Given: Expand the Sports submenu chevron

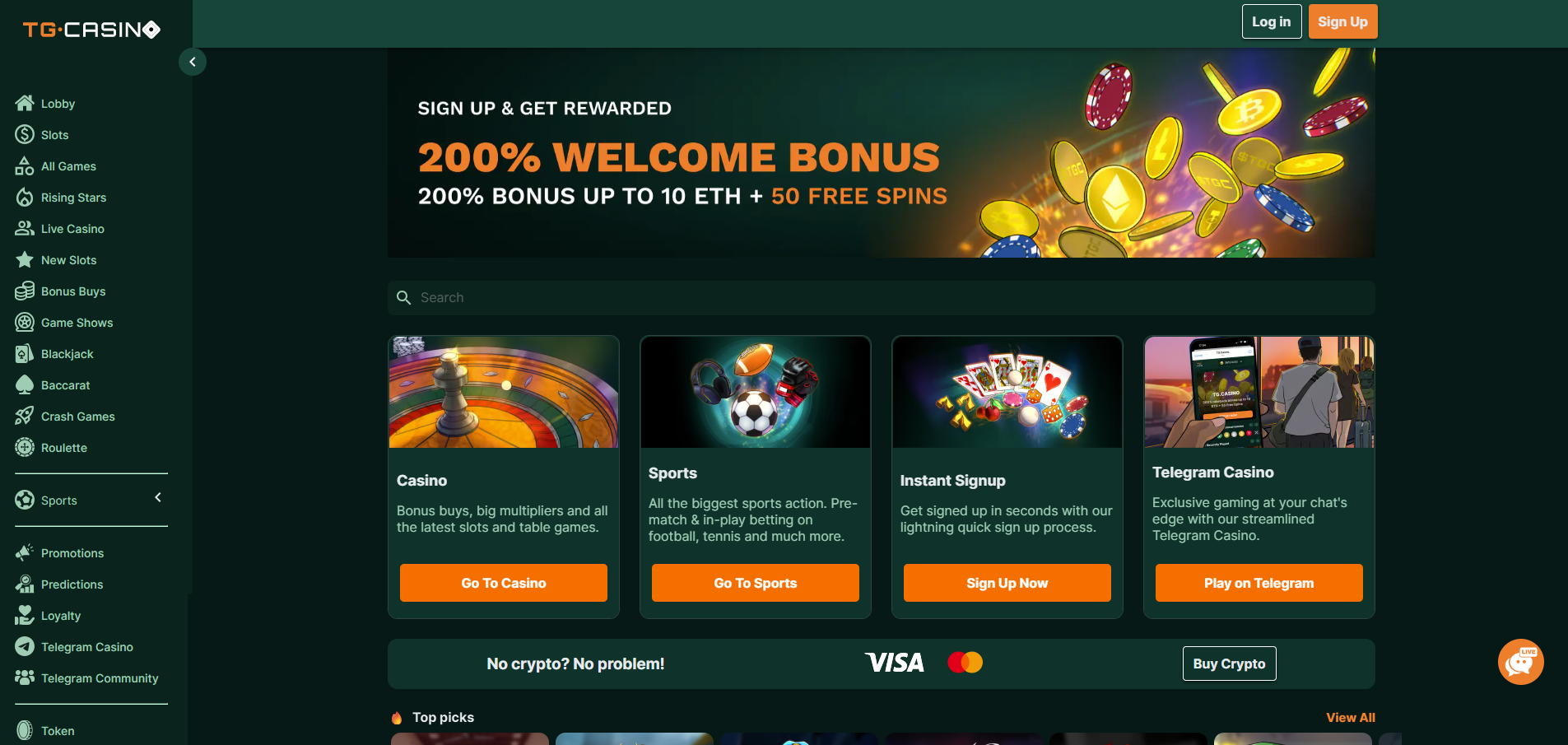Looking at the screenshot, I should (x=158, y=497).
